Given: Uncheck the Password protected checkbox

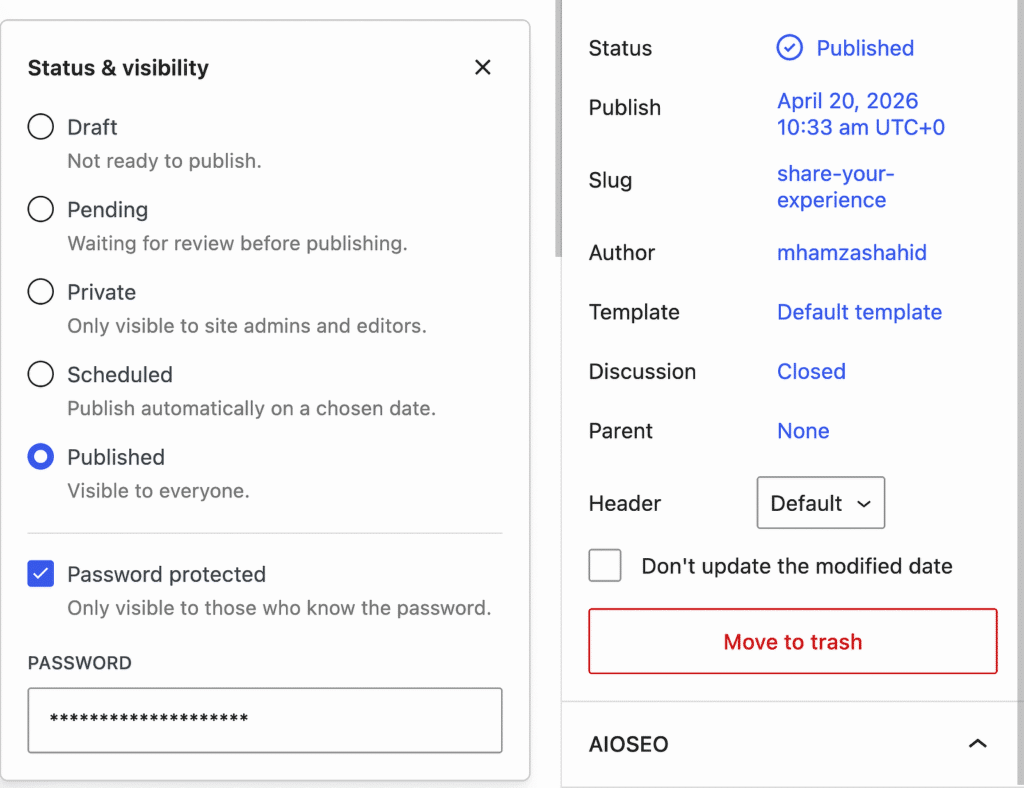Looking at the screenshot, I should click(x=40, y=574).
